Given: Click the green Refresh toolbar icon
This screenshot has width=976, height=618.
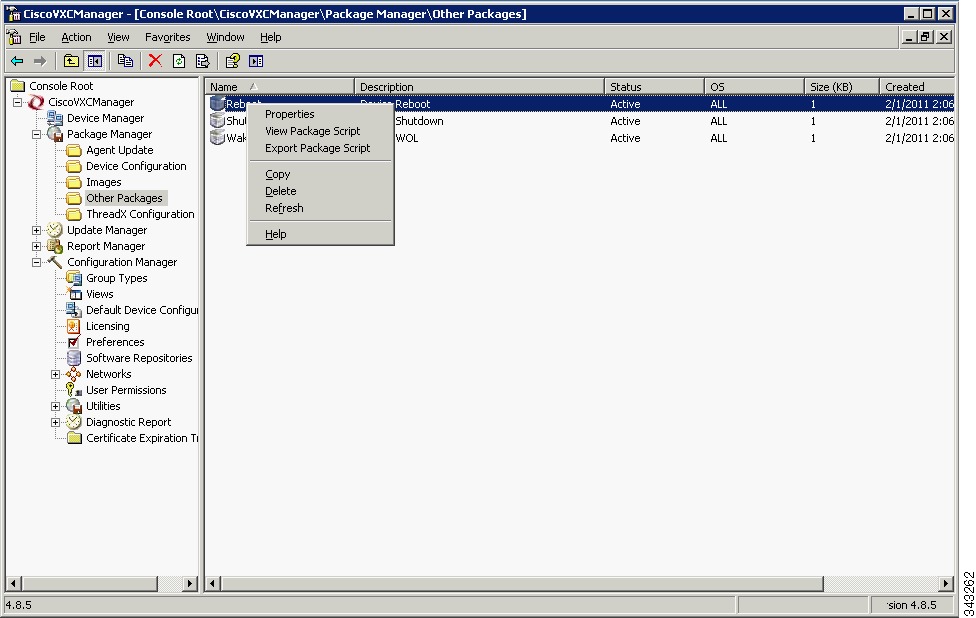Looking at the screenshot, I should [x=179, y=61].
